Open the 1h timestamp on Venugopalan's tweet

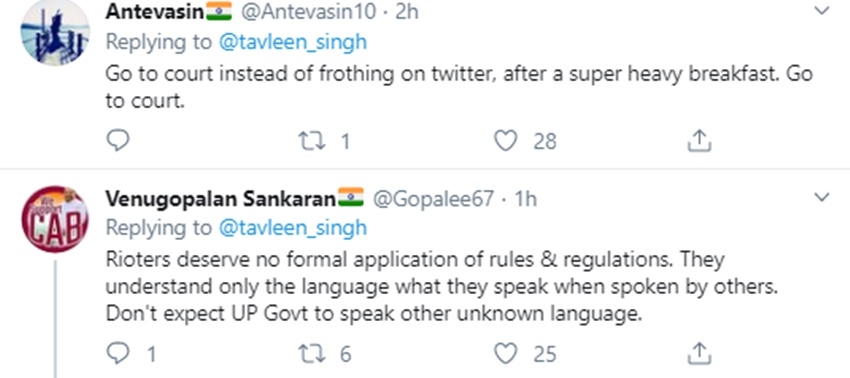pyautogui.click(x=525, y=199)
